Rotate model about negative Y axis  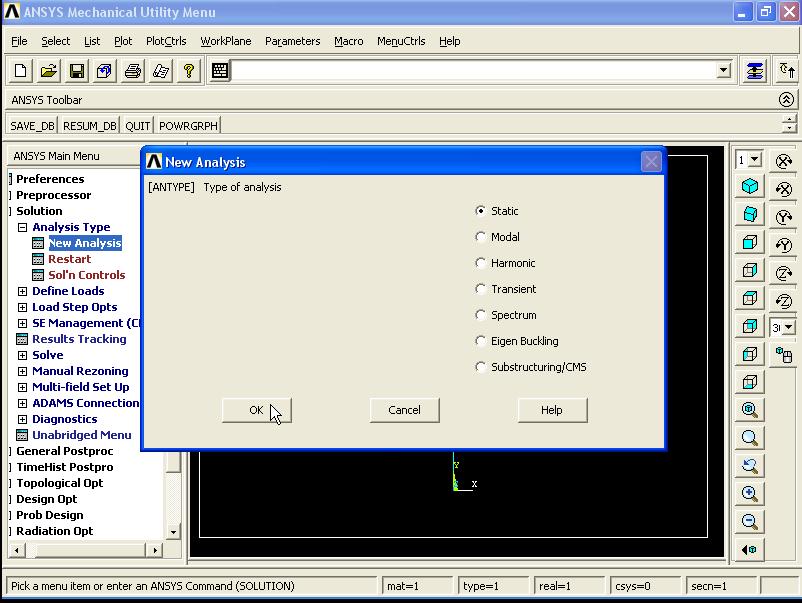pos(784,245)
